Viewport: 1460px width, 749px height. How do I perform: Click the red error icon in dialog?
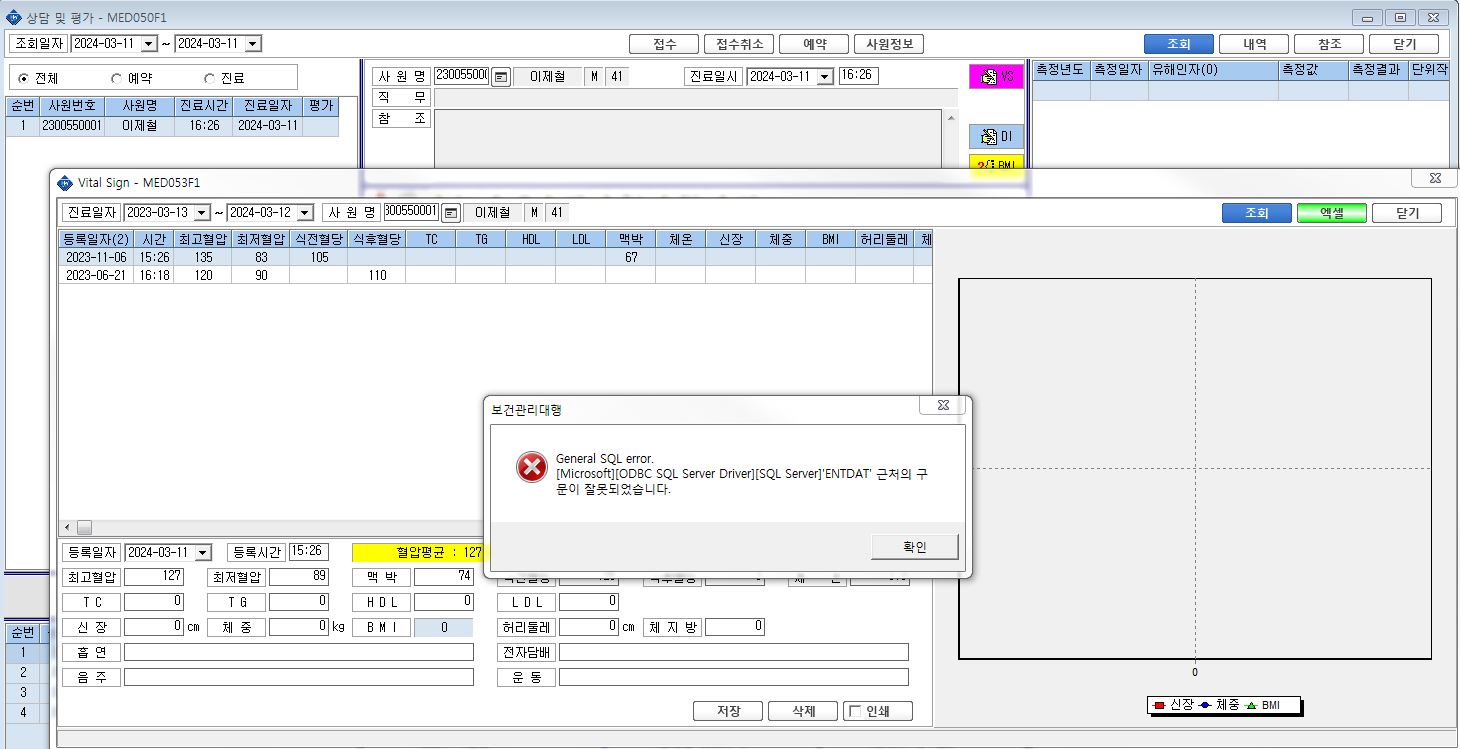click(531, 467)
